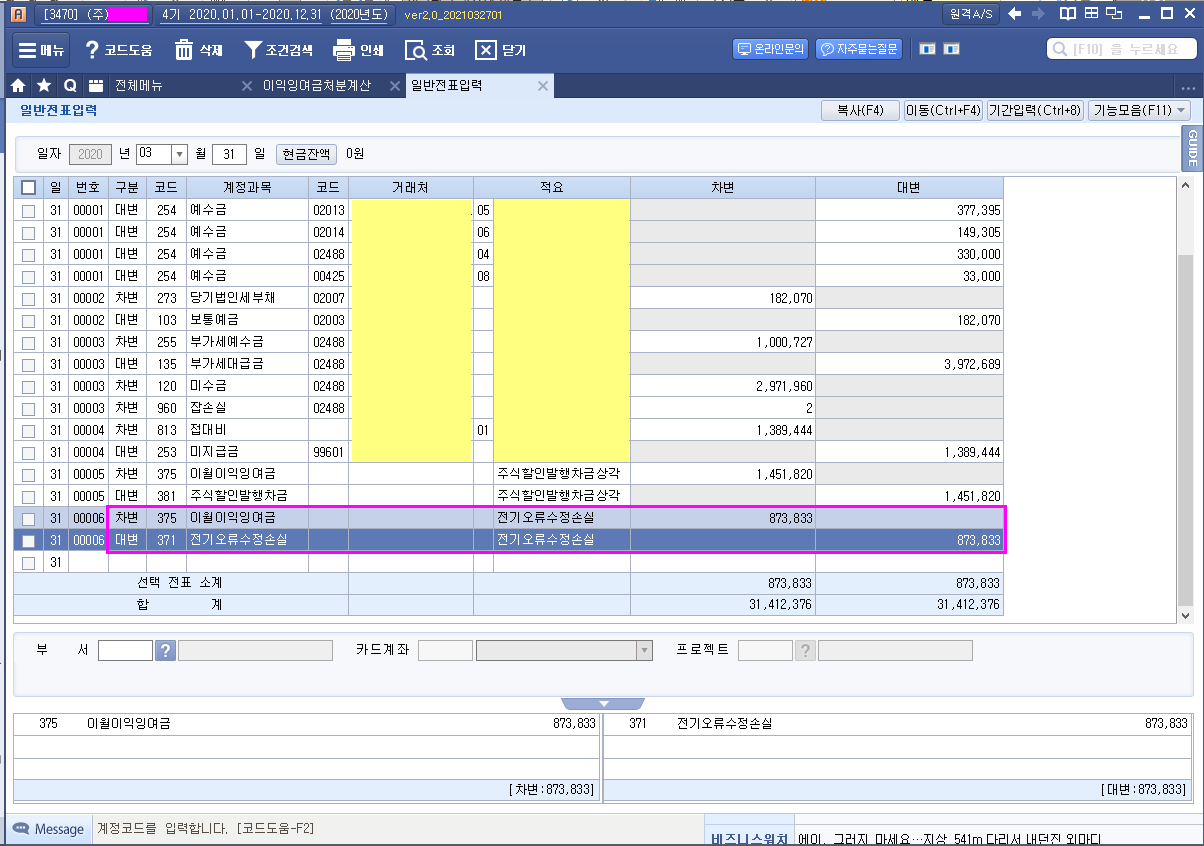Click the 코드도움 question mark icon

tap(92, 50)
